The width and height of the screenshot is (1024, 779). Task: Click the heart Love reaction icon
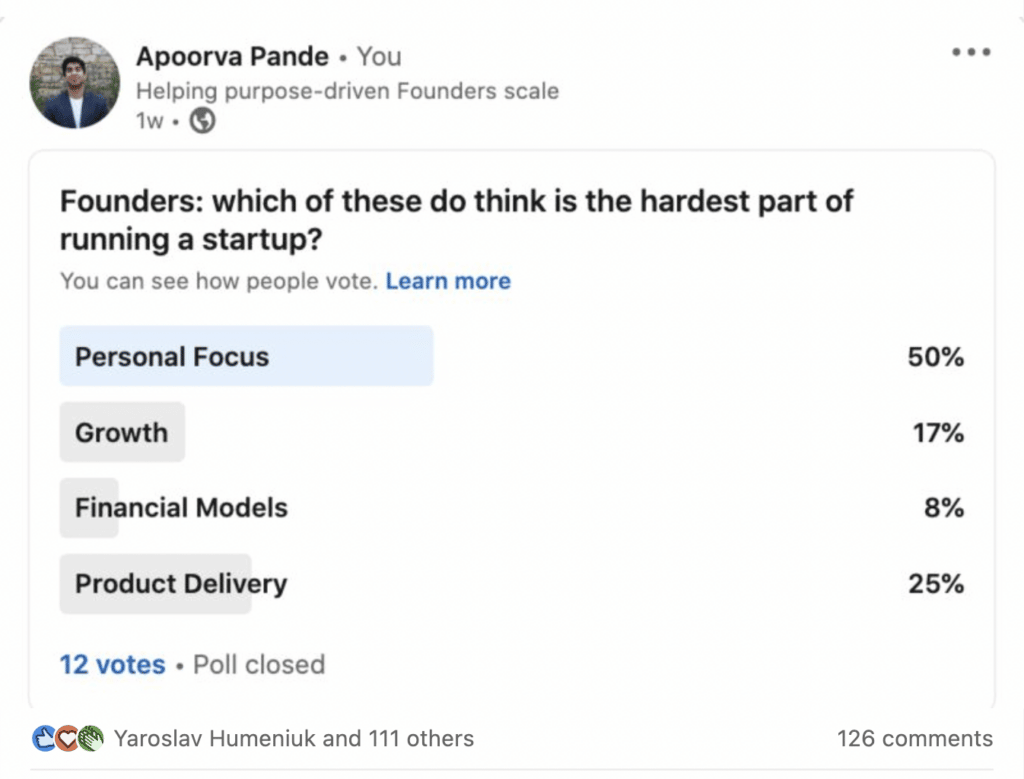click(x=66, y=738)
